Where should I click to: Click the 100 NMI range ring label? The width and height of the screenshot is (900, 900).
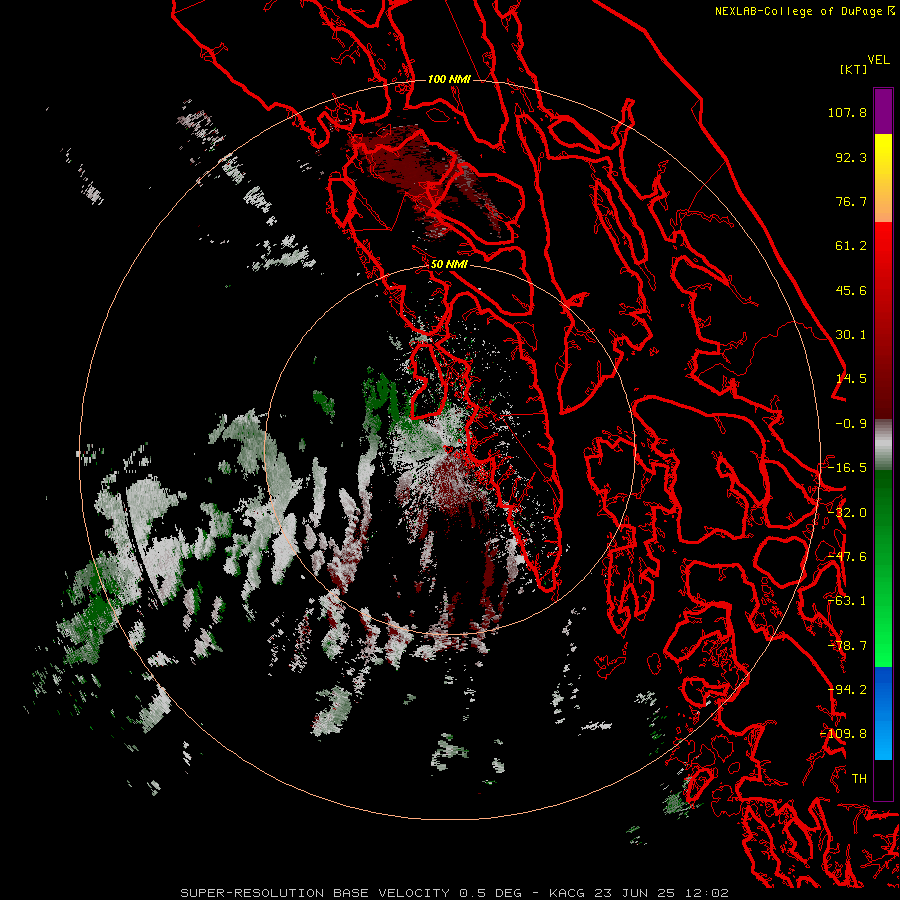click(449, 79)
